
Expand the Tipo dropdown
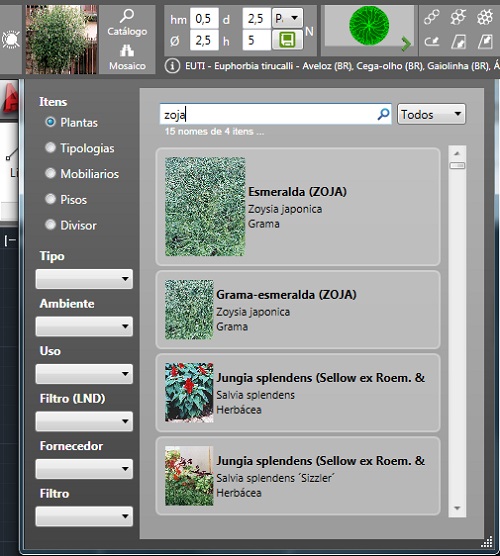(84, 279)
